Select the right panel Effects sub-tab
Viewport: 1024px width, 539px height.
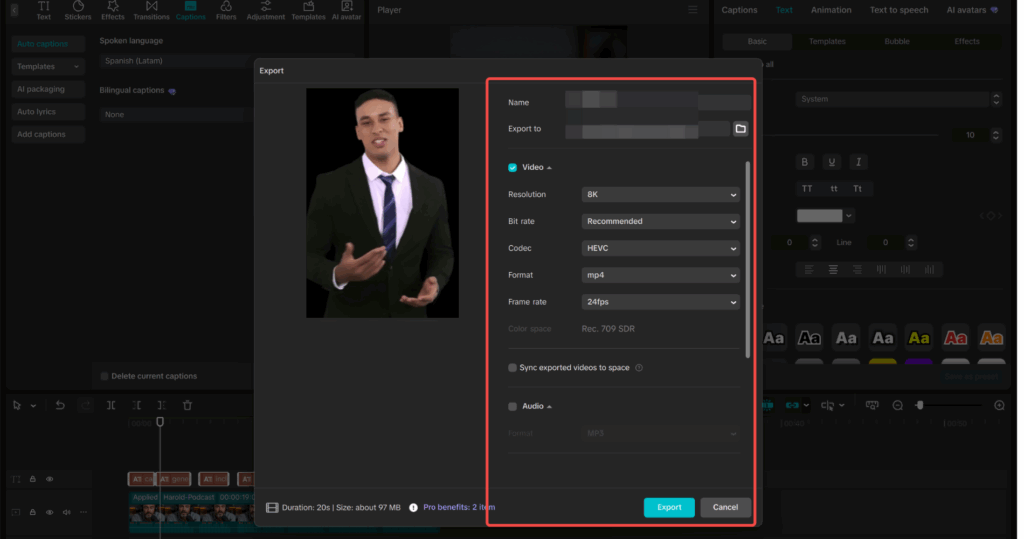pyautogui.click(x=967, y=41)
